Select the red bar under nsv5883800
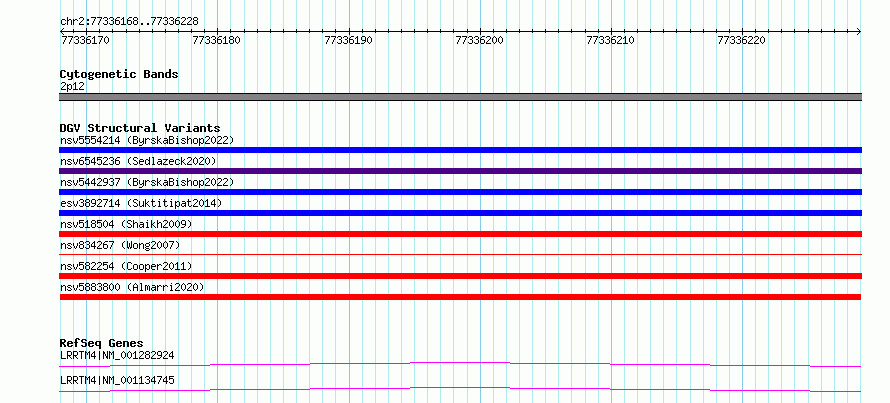 [460, 297]
